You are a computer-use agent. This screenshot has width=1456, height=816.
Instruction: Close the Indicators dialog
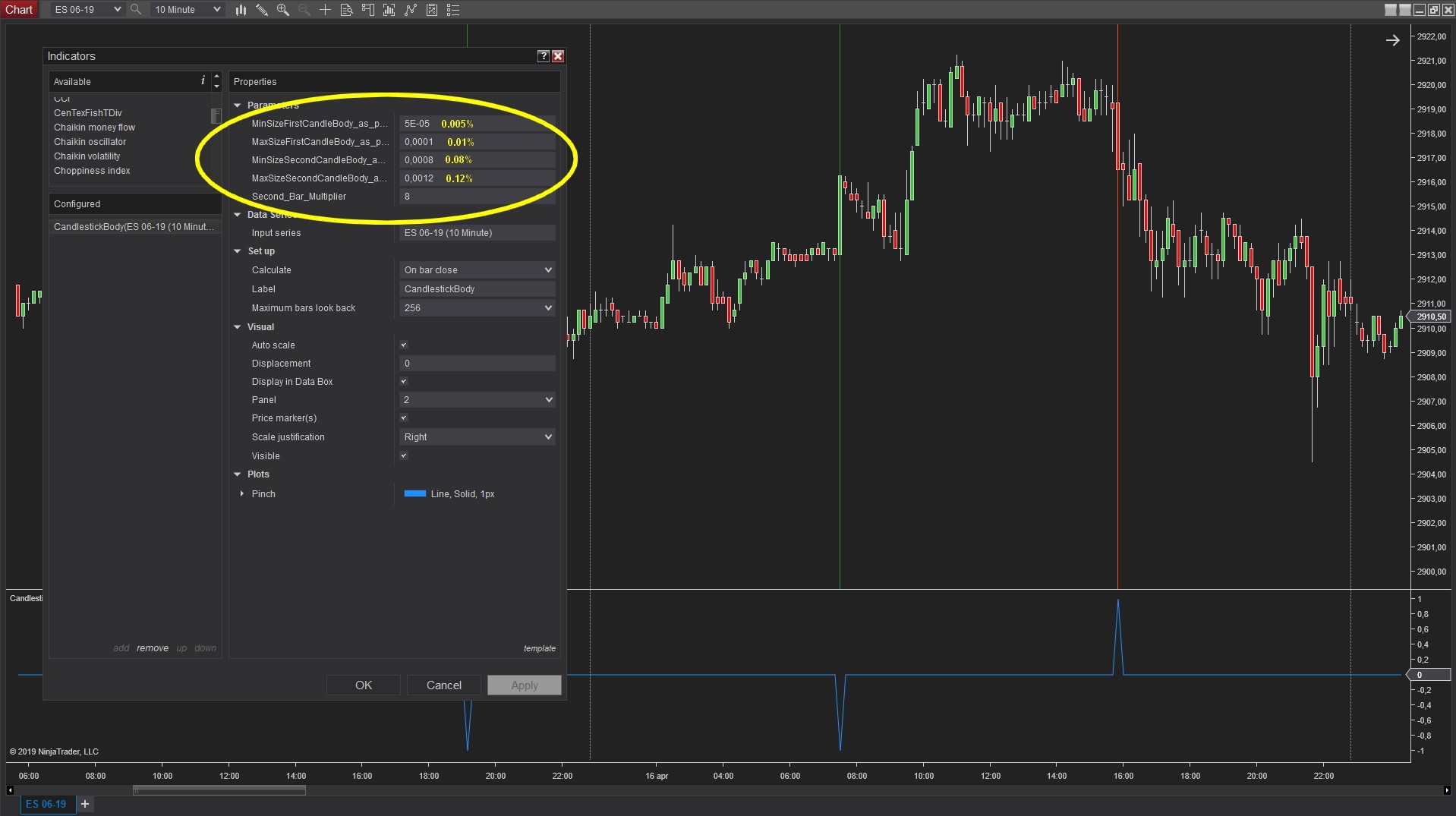558,56
